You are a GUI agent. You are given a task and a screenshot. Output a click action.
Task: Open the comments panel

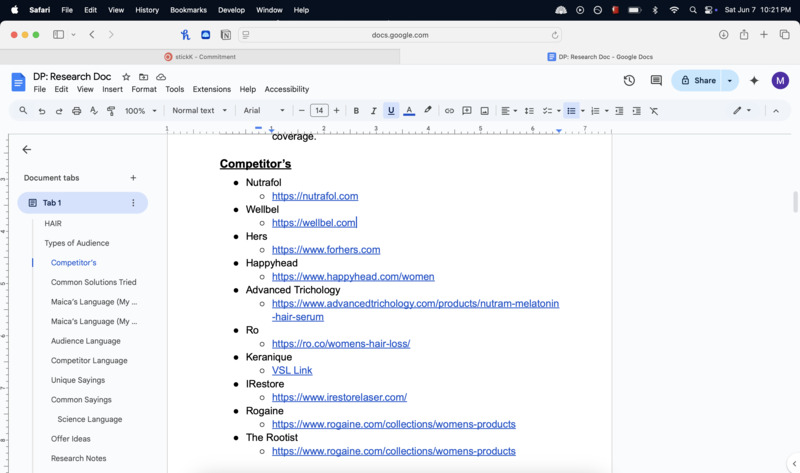click(x=656, y=80)
